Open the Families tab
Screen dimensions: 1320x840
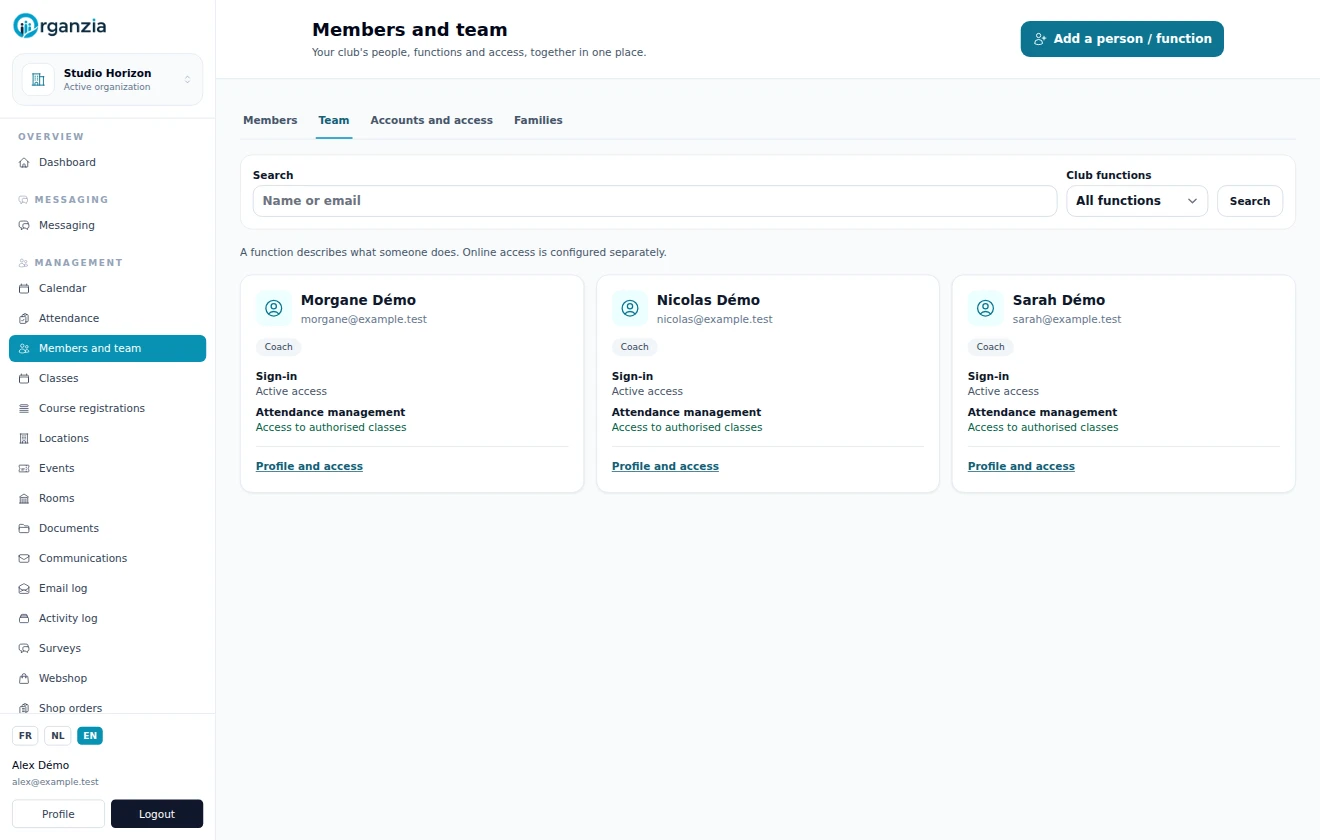[x=538, y=120]
